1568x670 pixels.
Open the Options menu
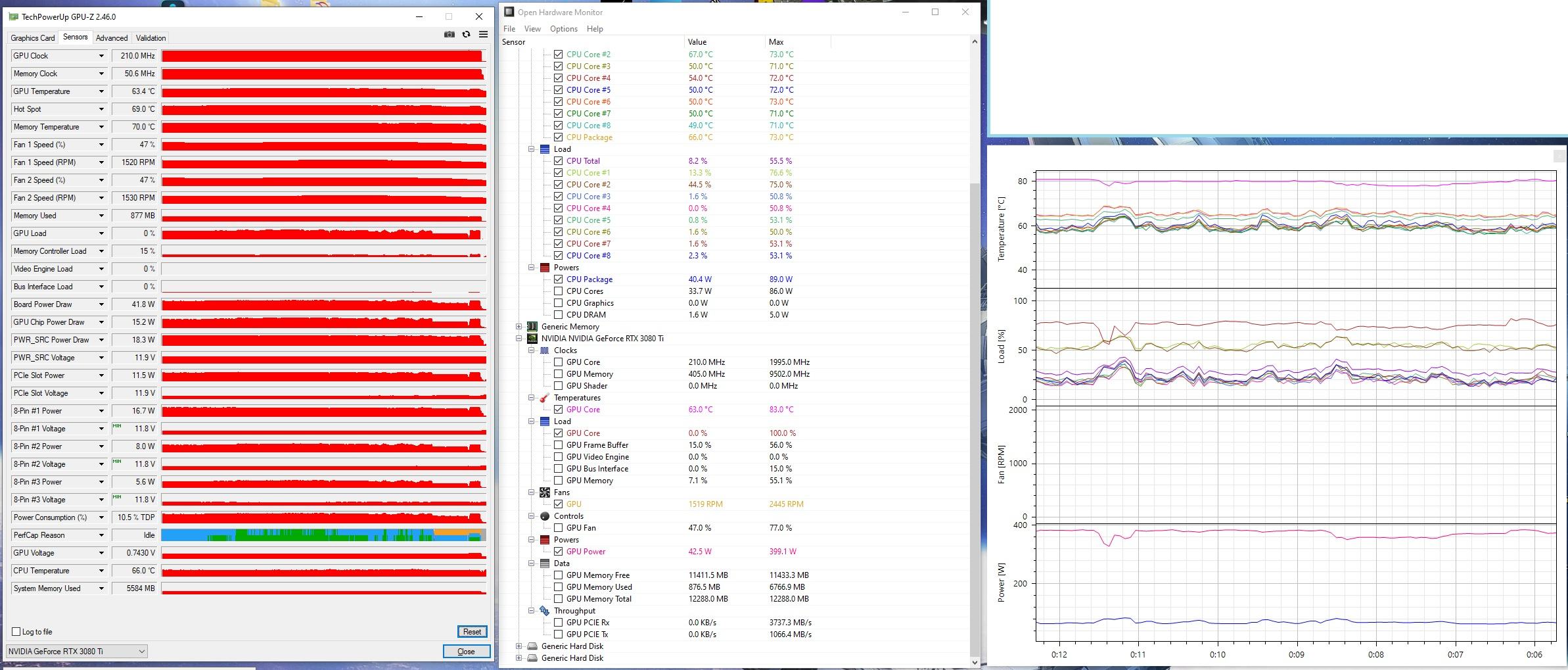click(564, 29)
